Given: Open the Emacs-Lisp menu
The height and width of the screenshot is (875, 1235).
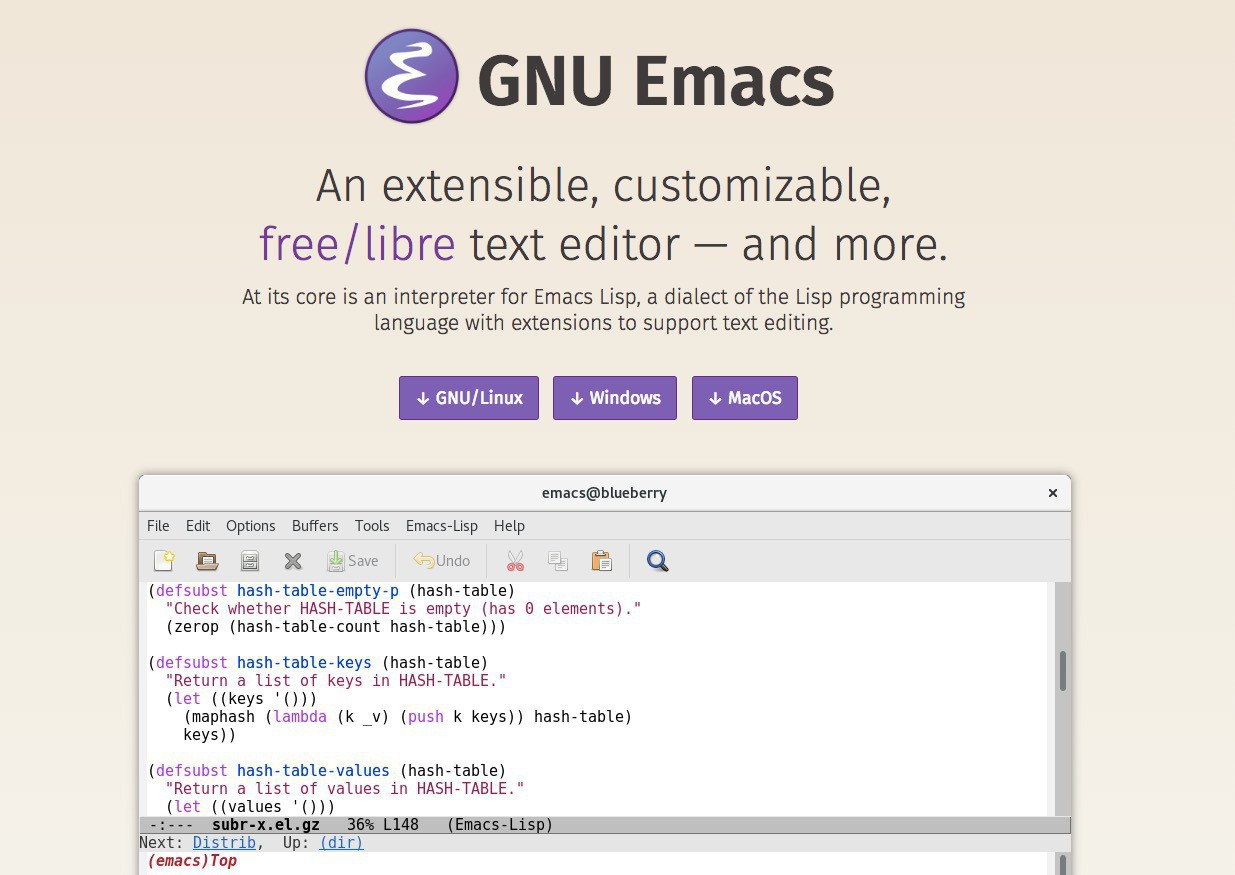Looking at the screenshot, I should tap(442, 526).
